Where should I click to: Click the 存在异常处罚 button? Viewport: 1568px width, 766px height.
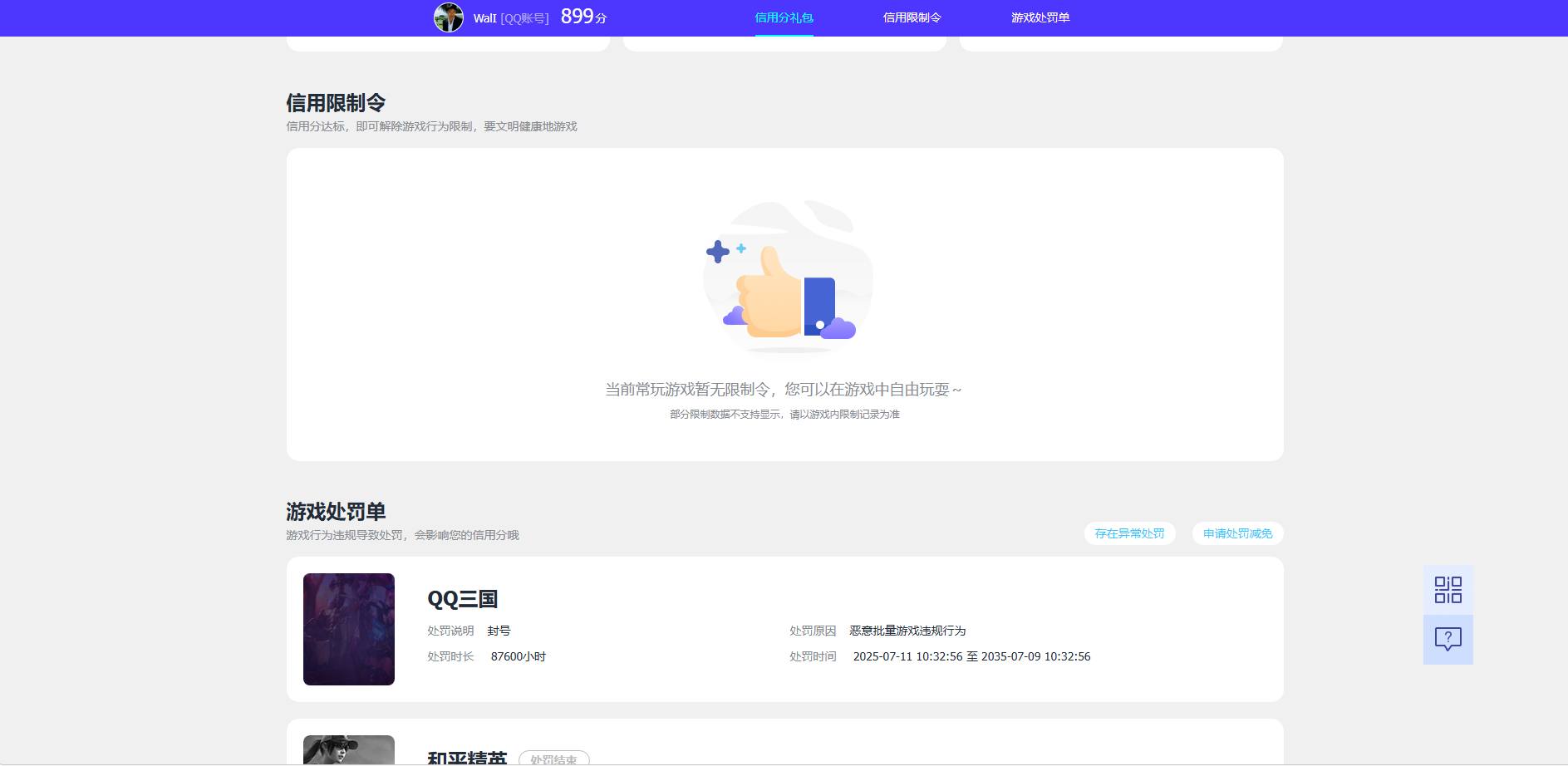pos(1129,533)
